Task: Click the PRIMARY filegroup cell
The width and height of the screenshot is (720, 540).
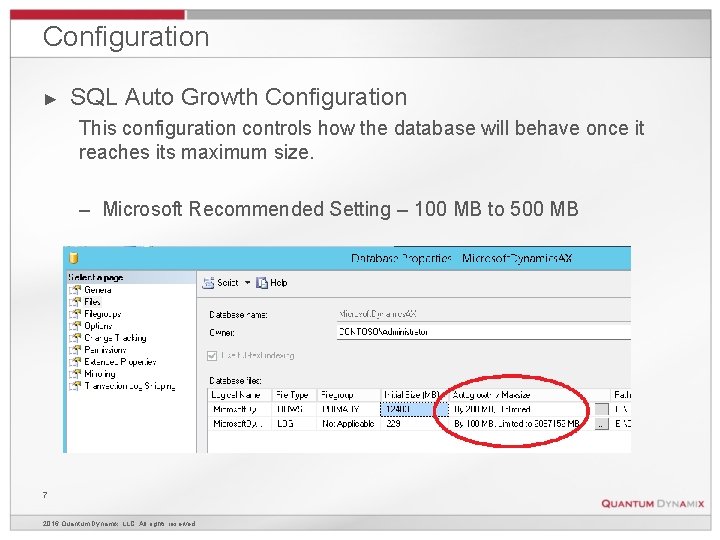Action: (x=349, y=409)
